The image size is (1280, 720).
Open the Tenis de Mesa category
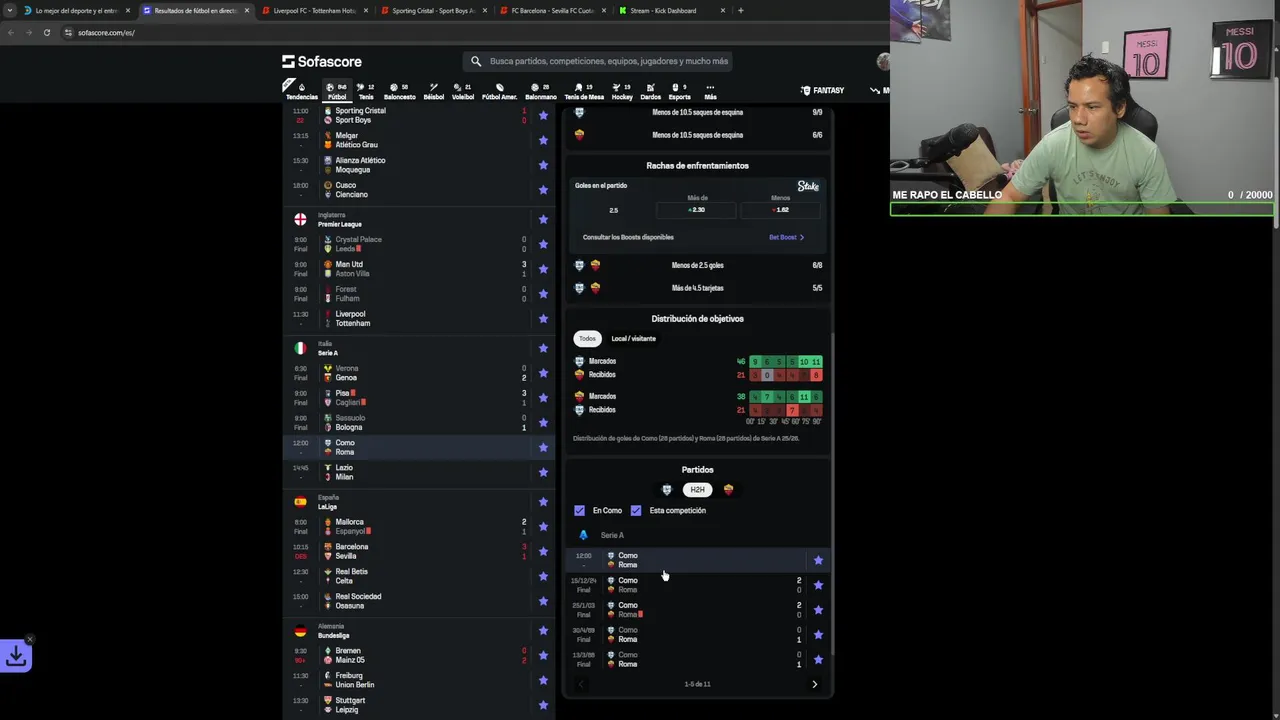click(x=584, y=91)
